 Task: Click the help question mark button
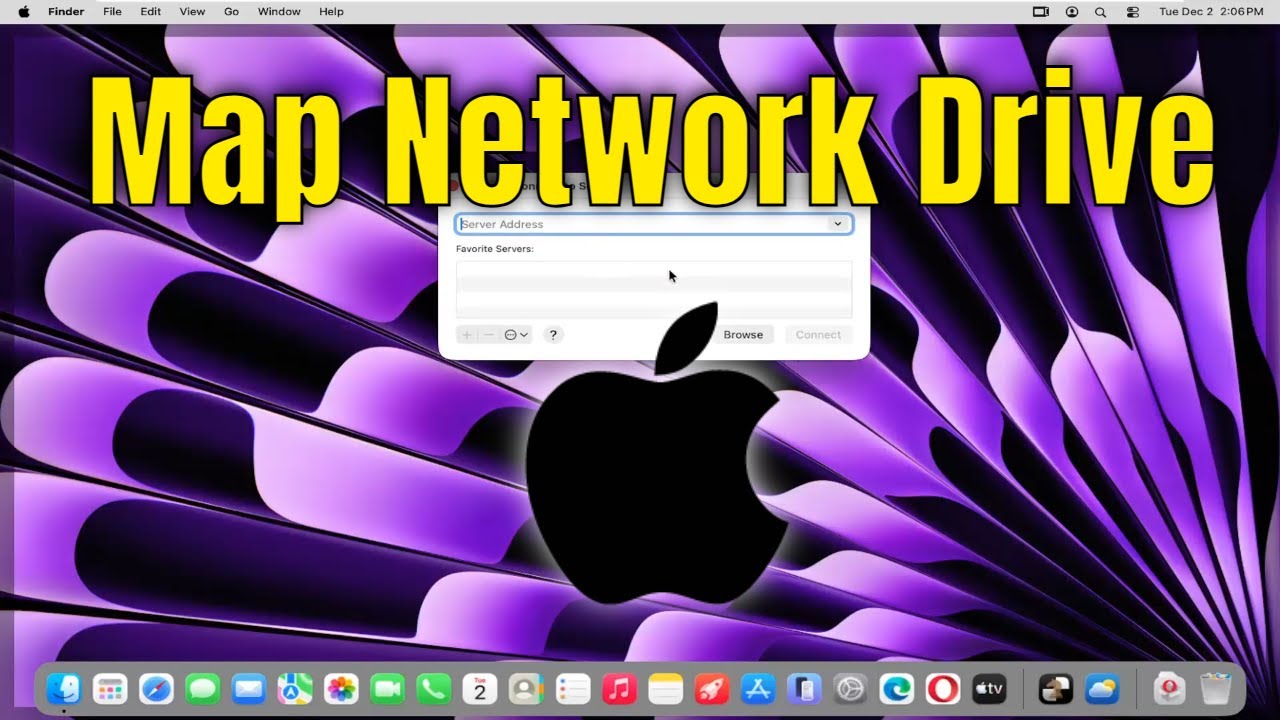click(553, 335)
